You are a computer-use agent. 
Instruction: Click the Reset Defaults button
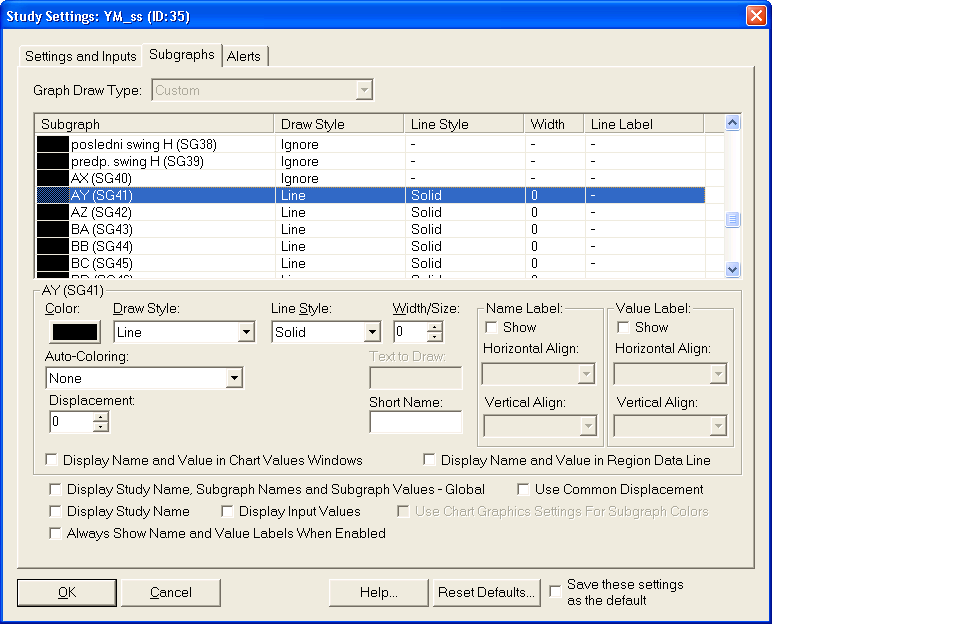click(x=486, y=592)
